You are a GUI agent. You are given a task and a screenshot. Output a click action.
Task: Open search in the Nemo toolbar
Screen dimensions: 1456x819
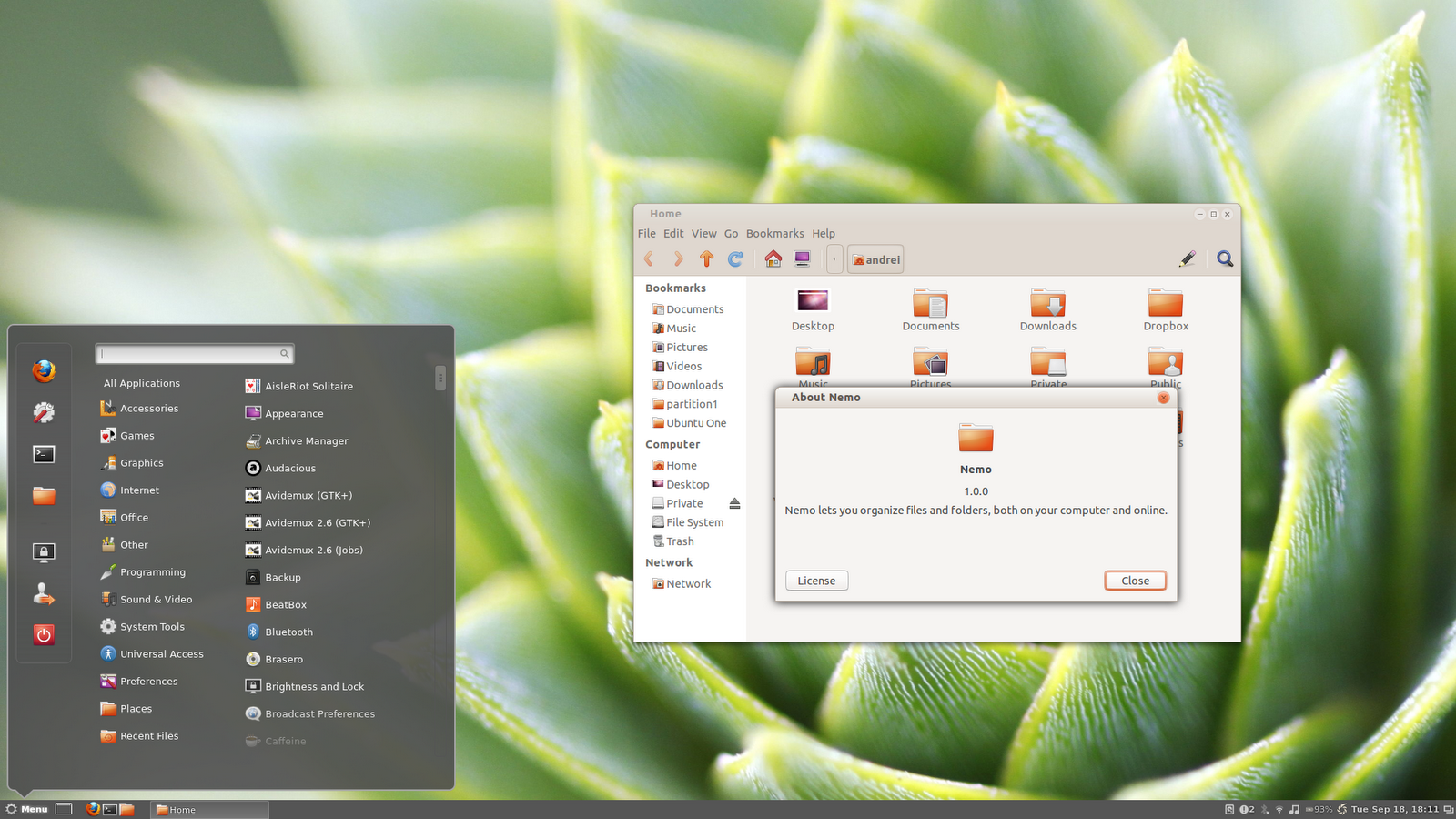pos(1224,258)
